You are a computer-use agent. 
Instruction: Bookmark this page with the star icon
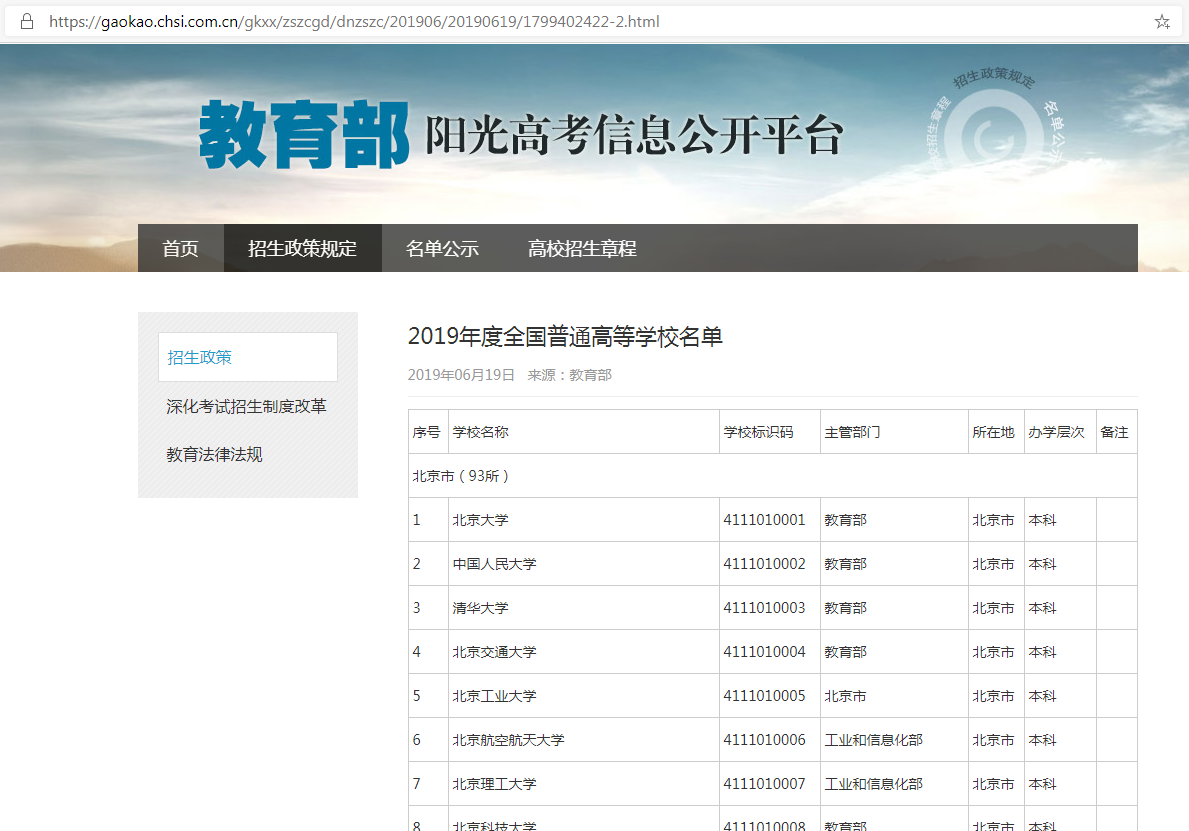(x=1162, y=22)
